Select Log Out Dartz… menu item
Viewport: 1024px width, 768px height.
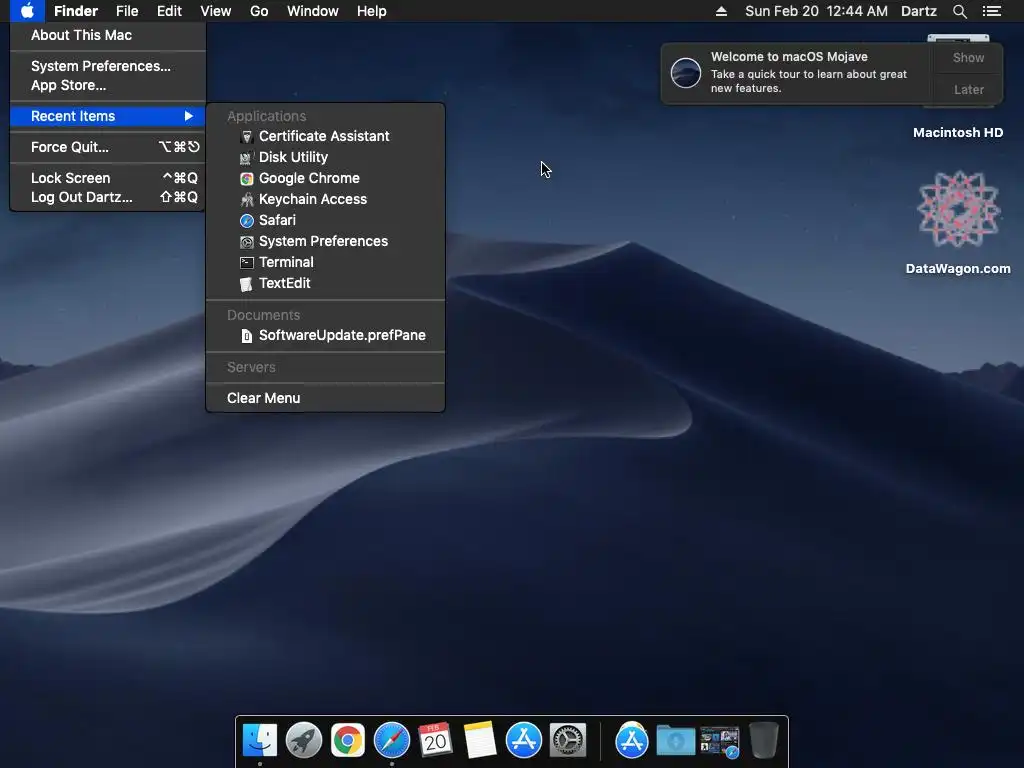108,197
